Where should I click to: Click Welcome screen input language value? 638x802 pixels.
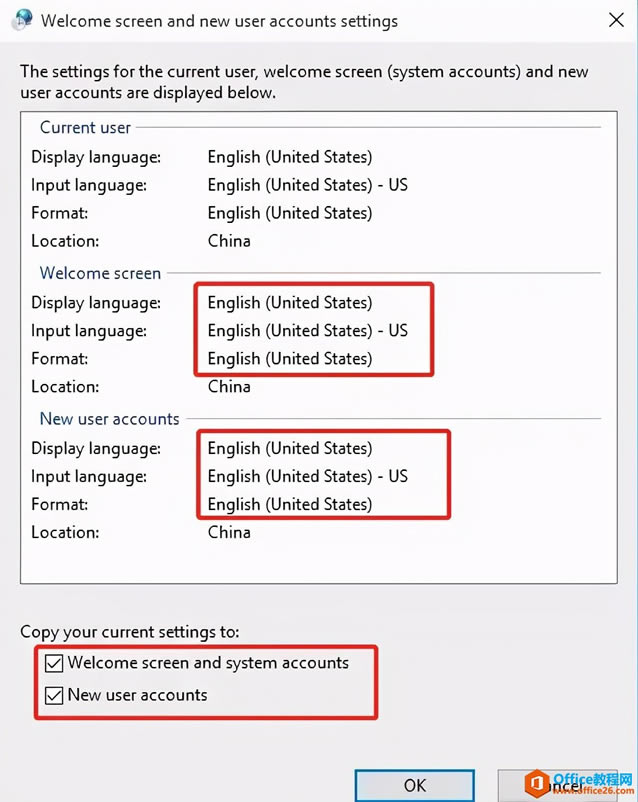307,331
